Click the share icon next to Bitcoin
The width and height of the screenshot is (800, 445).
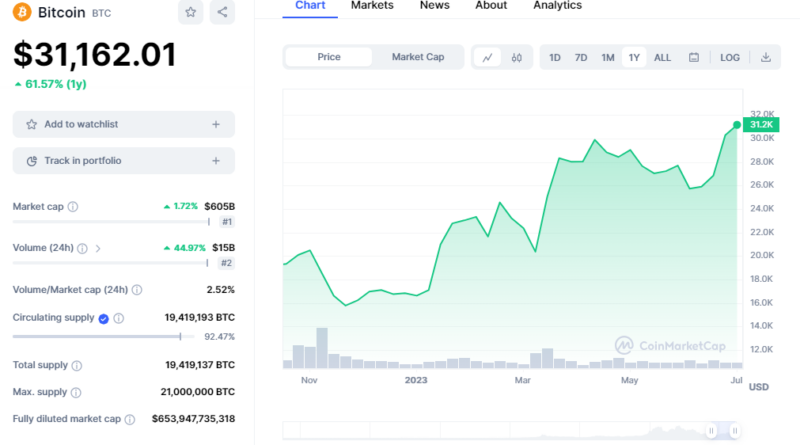[222, 13]
